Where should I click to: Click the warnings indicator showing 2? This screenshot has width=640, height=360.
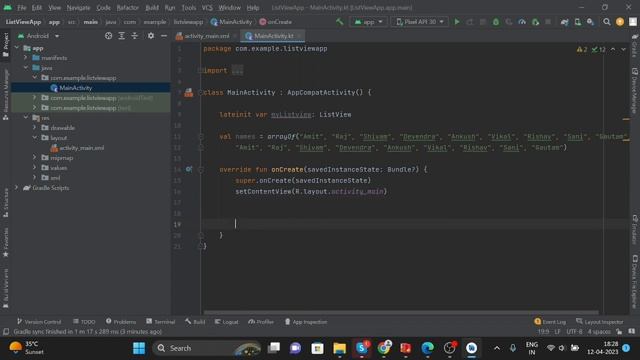click(x=582, y=49)
